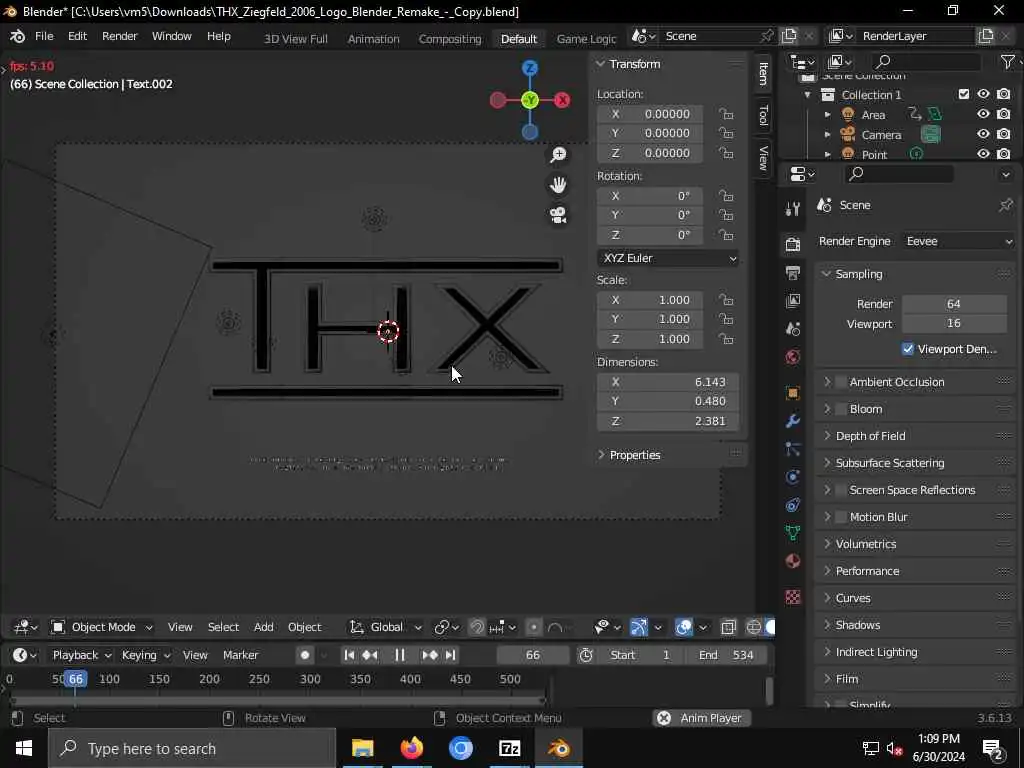Toggle camera view with camera icon
The width and height of the screenshot is (1024, 768).
pyautogui.click(x=558, y=215)
